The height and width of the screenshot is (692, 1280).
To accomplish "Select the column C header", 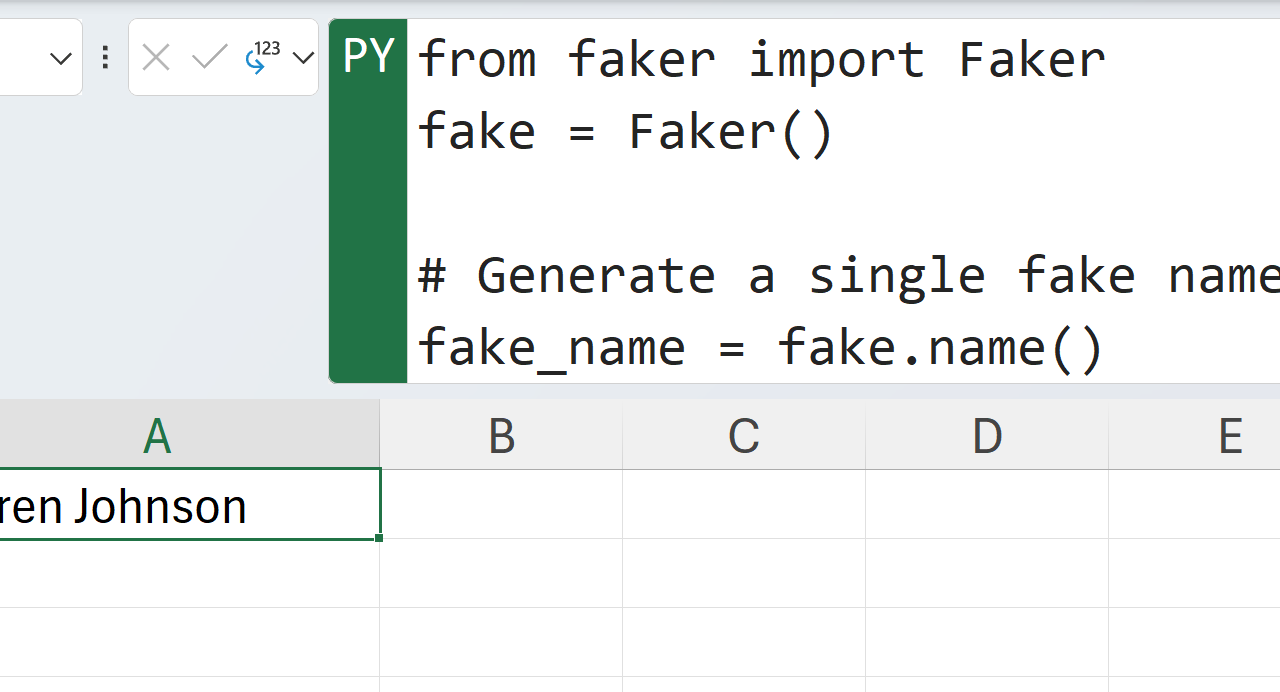I will [743, 436].
